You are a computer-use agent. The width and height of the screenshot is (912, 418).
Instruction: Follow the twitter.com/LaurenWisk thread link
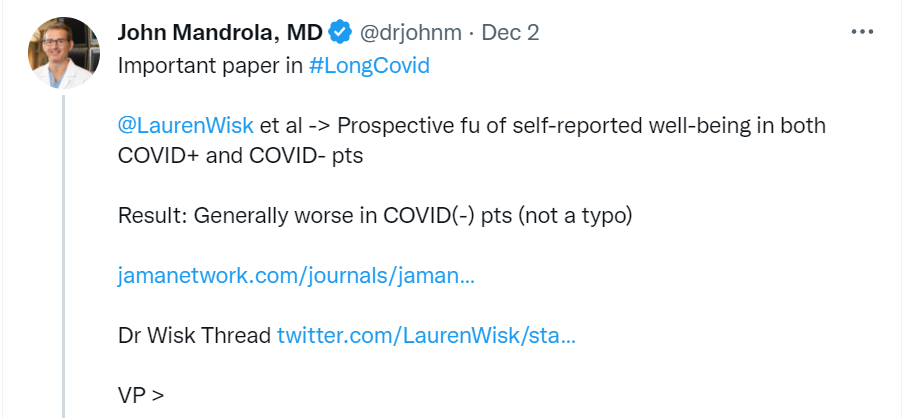coord(426,335)
